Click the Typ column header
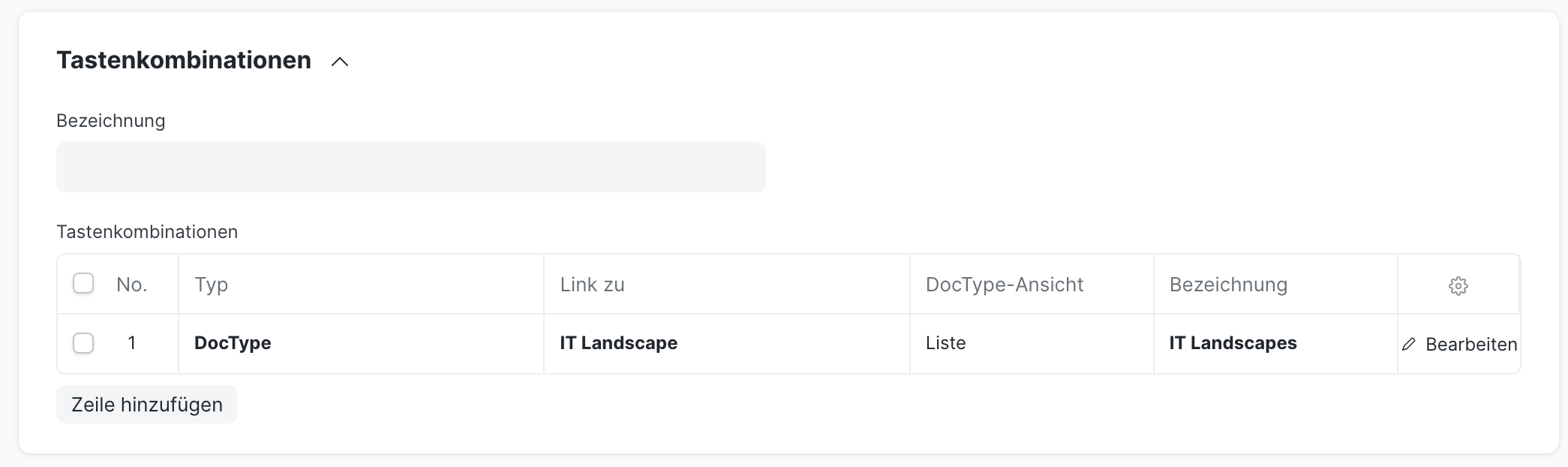The image size is (1568, 467). tap(361, 285)
